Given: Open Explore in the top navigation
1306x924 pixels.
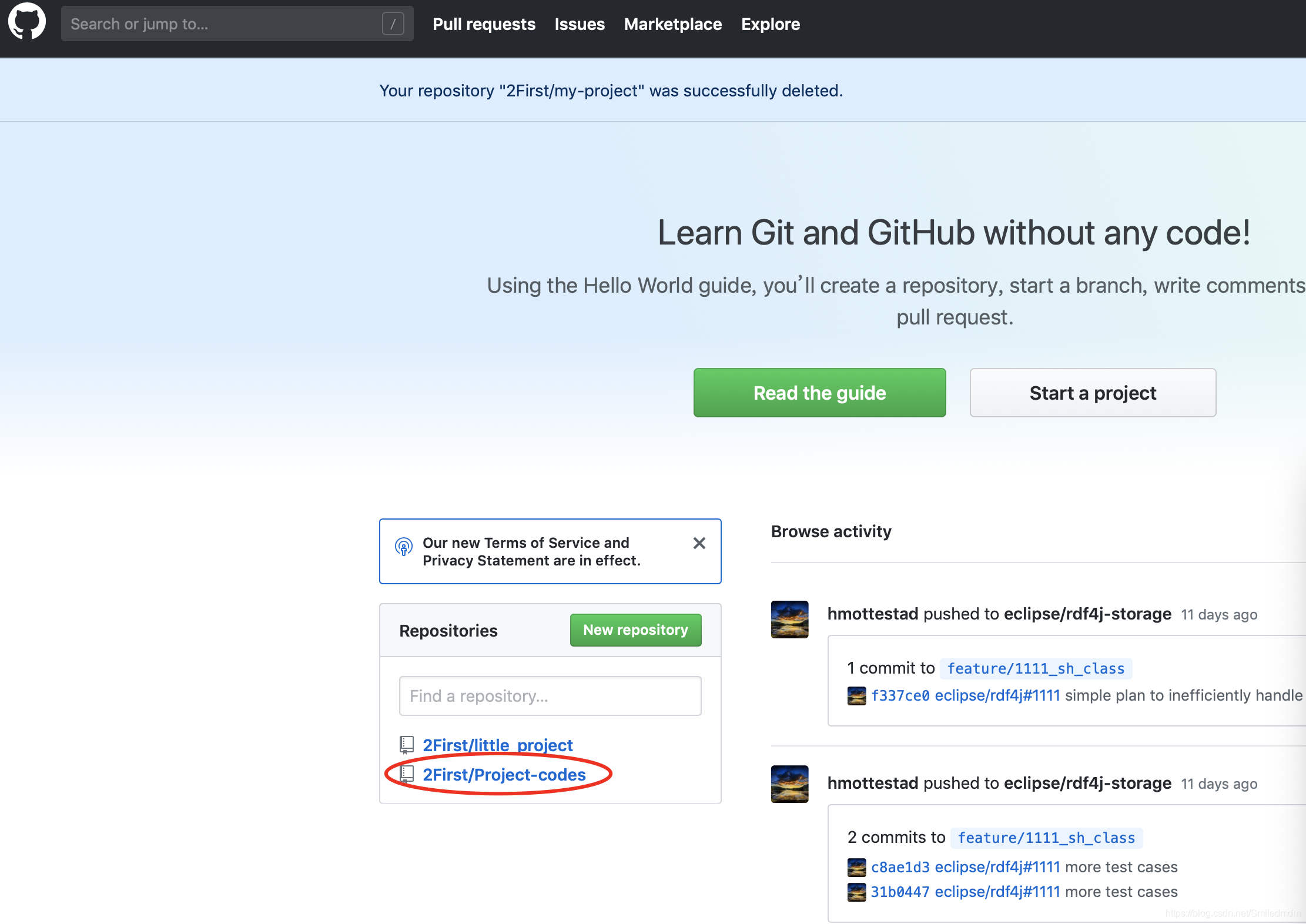Looking at the screenshot, I should (x=771, y=24).
